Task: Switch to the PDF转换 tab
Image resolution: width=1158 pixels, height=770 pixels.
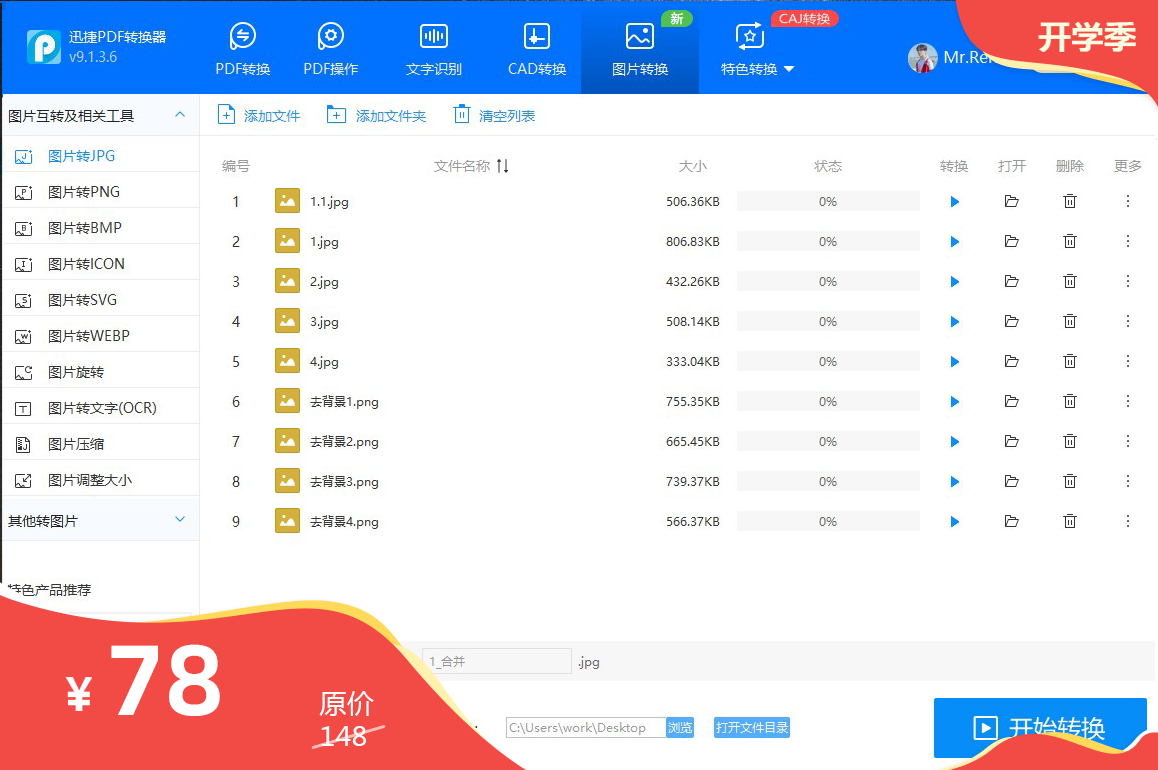Action: [241, 47]
